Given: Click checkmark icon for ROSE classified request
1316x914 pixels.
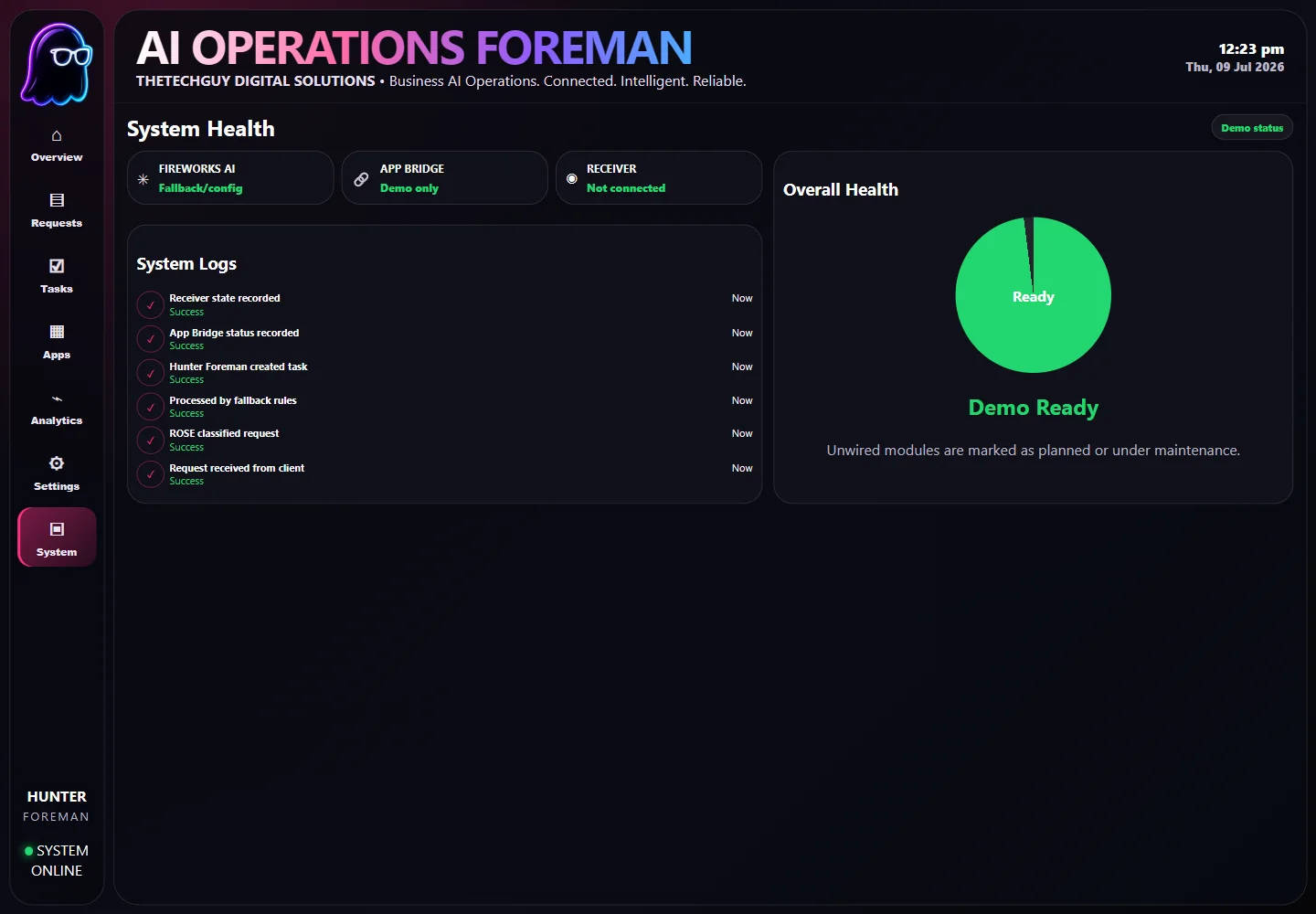Looking at the screenshot, I should 150,440.
